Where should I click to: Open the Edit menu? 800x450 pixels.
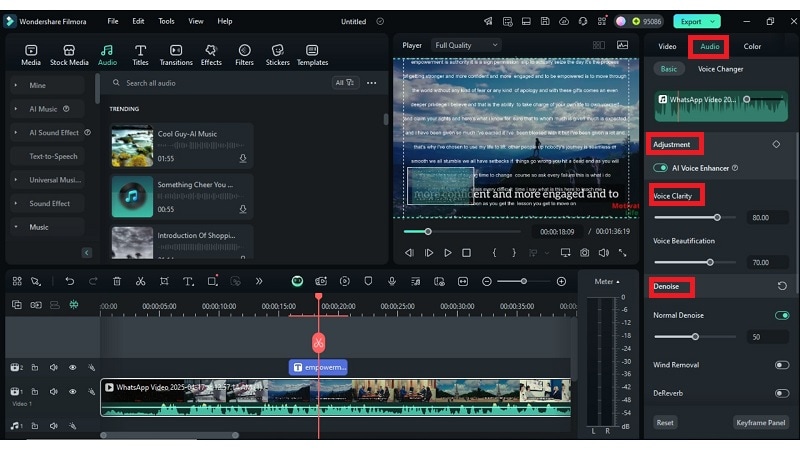(x=138, y=21)
